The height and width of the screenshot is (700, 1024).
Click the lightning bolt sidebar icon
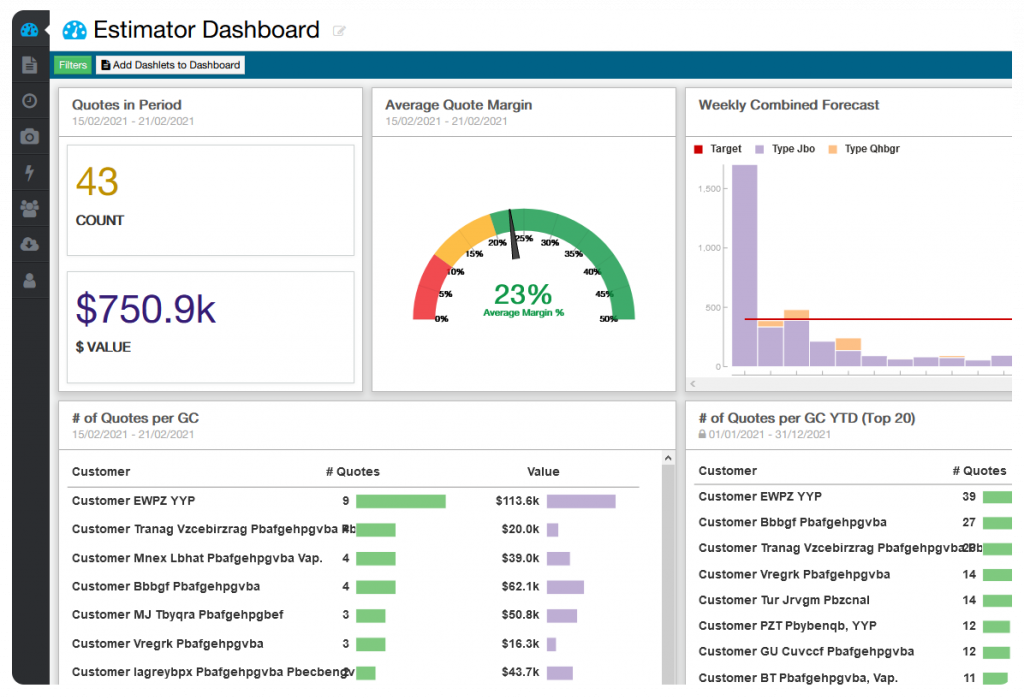pos(29,173)
